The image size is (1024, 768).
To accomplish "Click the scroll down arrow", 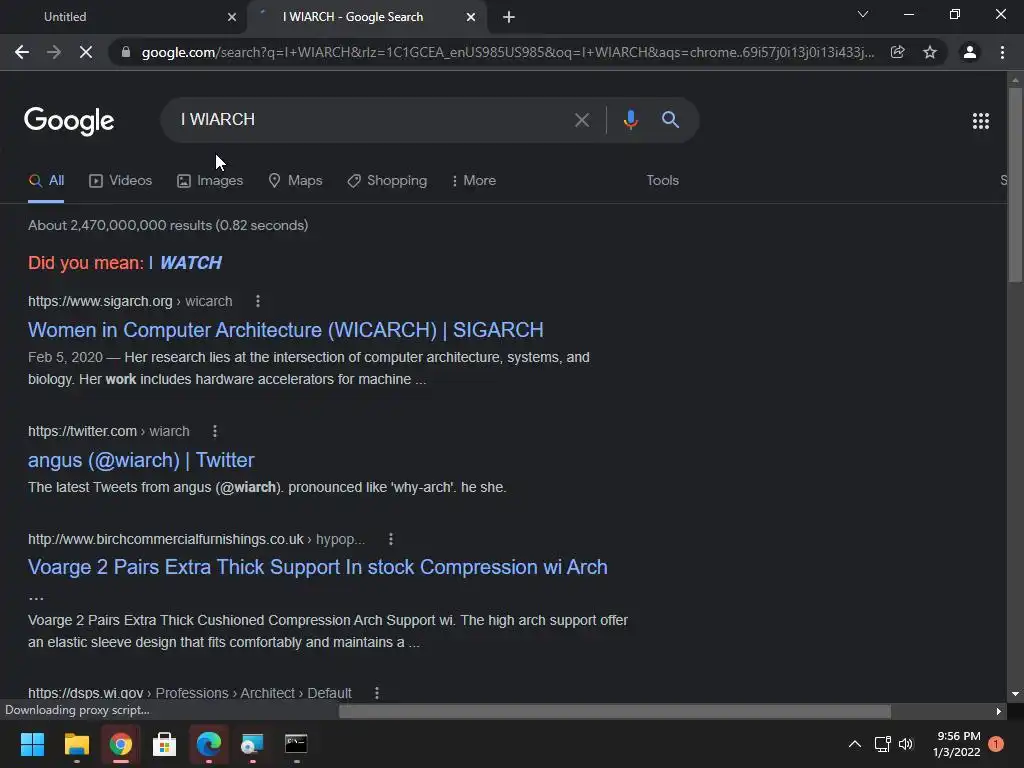I will [1015, 694].
